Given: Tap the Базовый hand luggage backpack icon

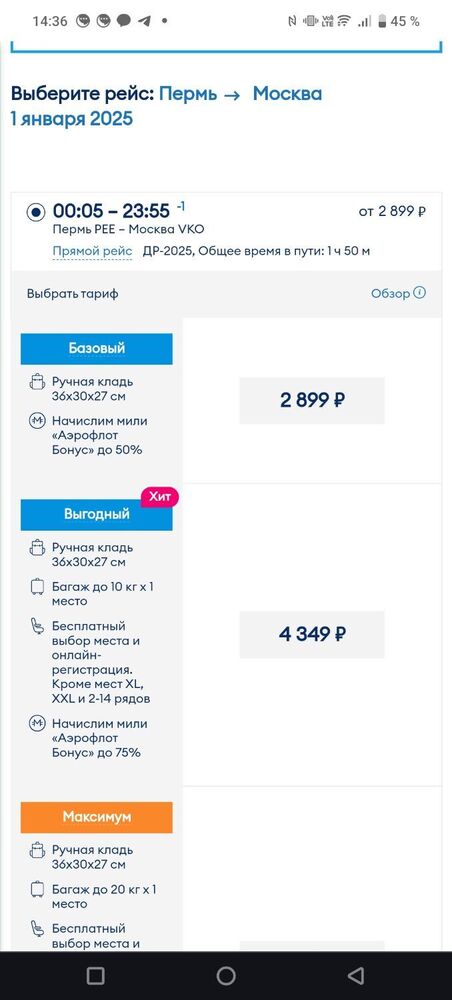Looking at the screenshot, I should 38,382.
